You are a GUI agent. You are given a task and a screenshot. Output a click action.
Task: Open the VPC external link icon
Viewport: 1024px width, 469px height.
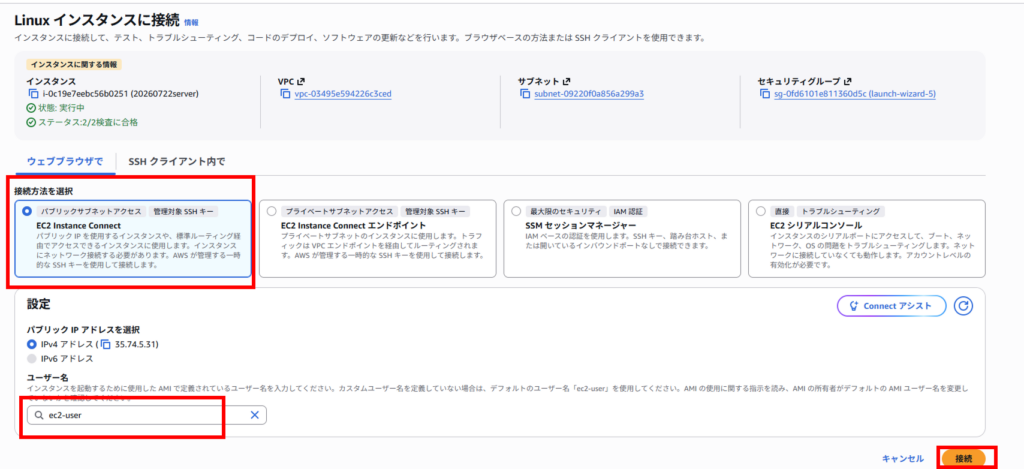coord(301,82)
